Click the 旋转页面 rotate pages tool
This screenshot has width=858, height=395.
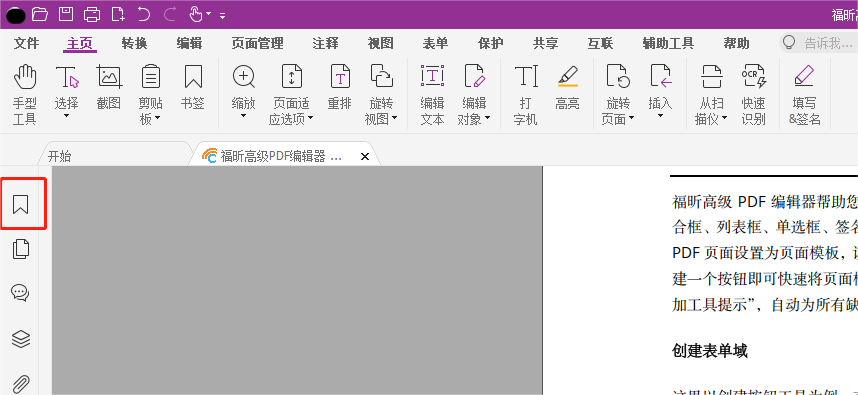[618, 95]
